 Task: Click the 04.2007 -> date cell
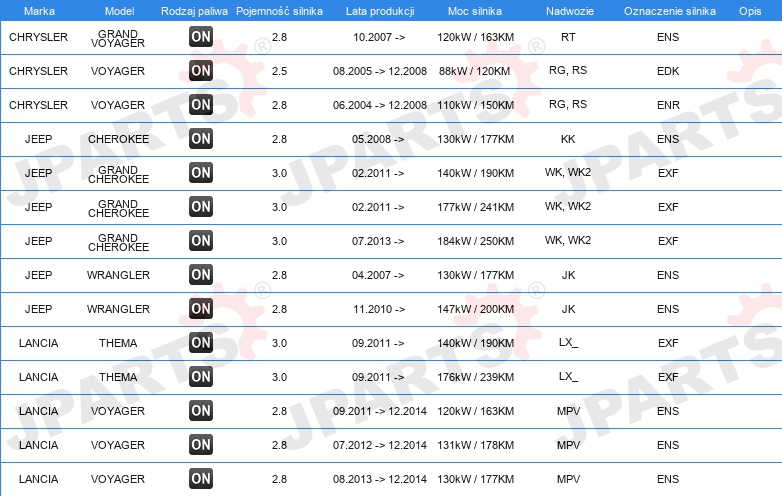pyautogui.click(x=378, y=275)
